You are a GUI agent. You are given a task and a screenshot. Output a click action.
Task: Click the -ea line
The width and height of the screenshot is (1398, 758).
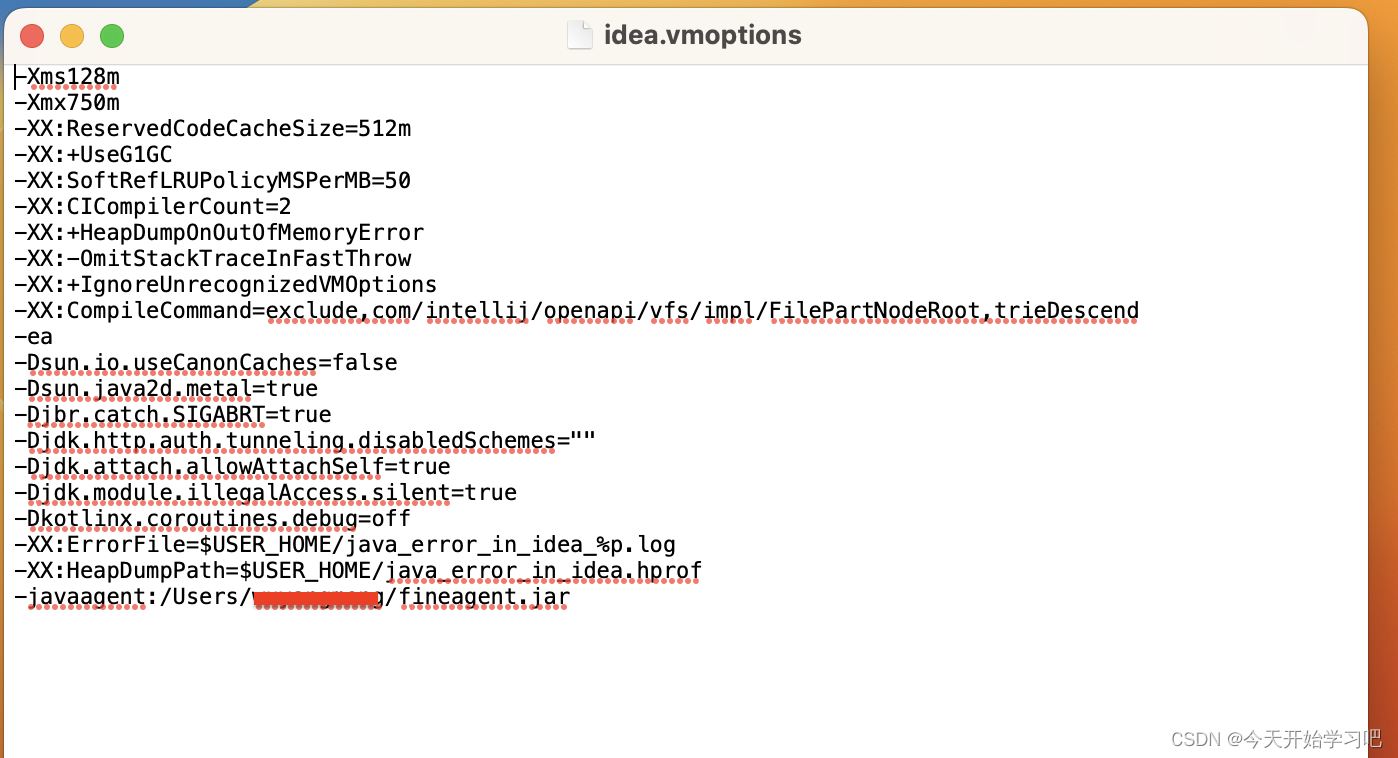33,337
